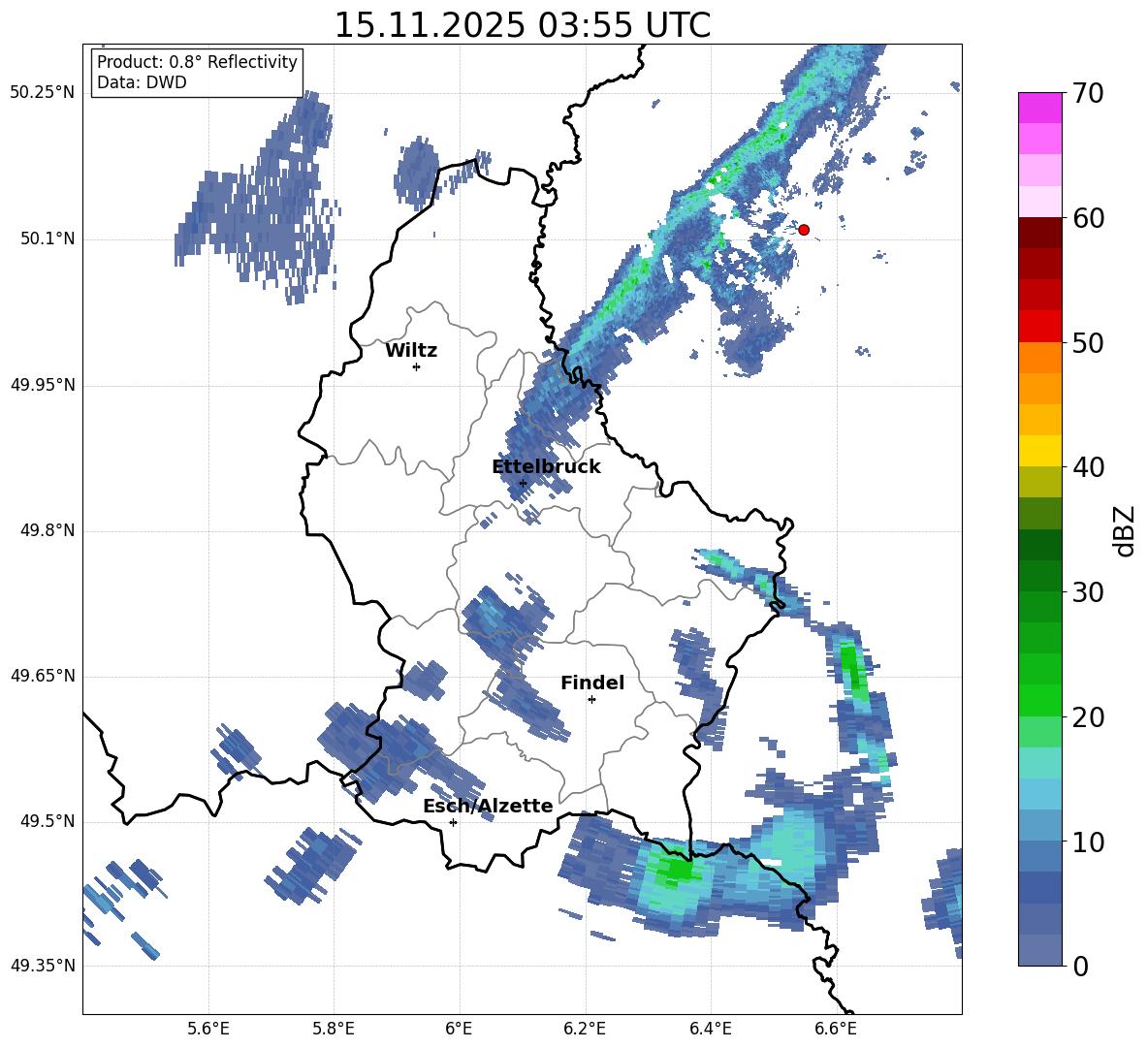Click the Ettelbruck station cross marker

tap(523, 483)
